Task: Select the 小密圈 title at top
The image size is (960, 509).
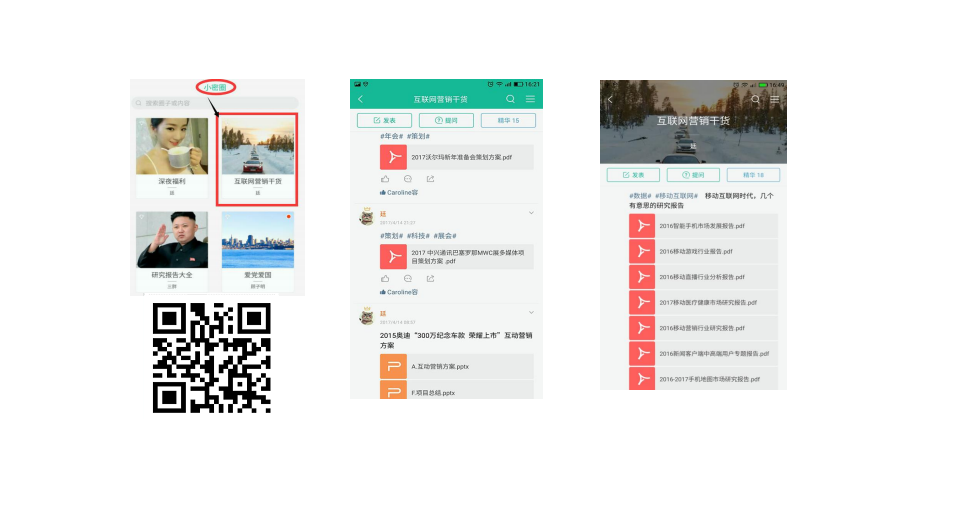Action: point(216,88)
